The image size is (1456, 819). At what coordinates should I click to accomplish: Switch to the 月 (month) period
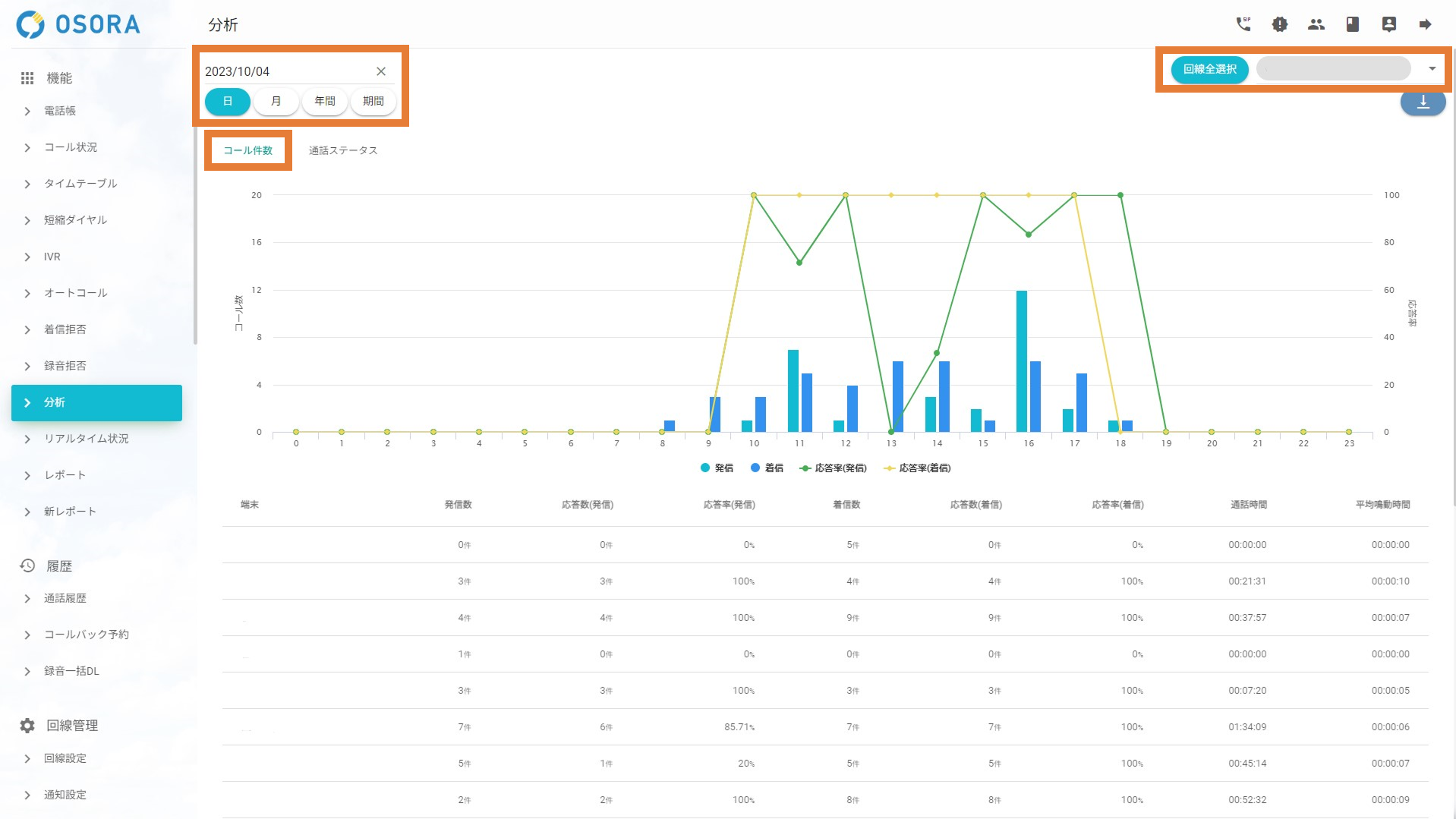click(x=276, y=101)
